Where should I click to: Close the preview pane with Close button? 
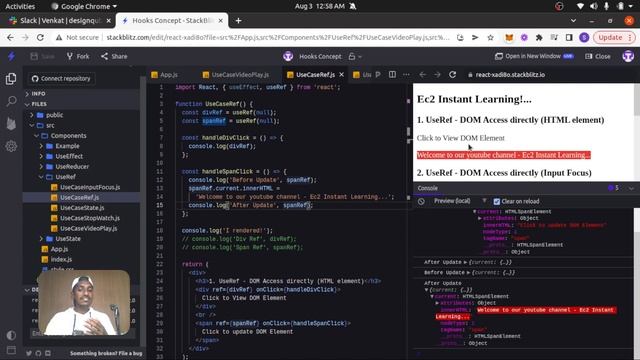pyautogui.click(x=598, y=56)
